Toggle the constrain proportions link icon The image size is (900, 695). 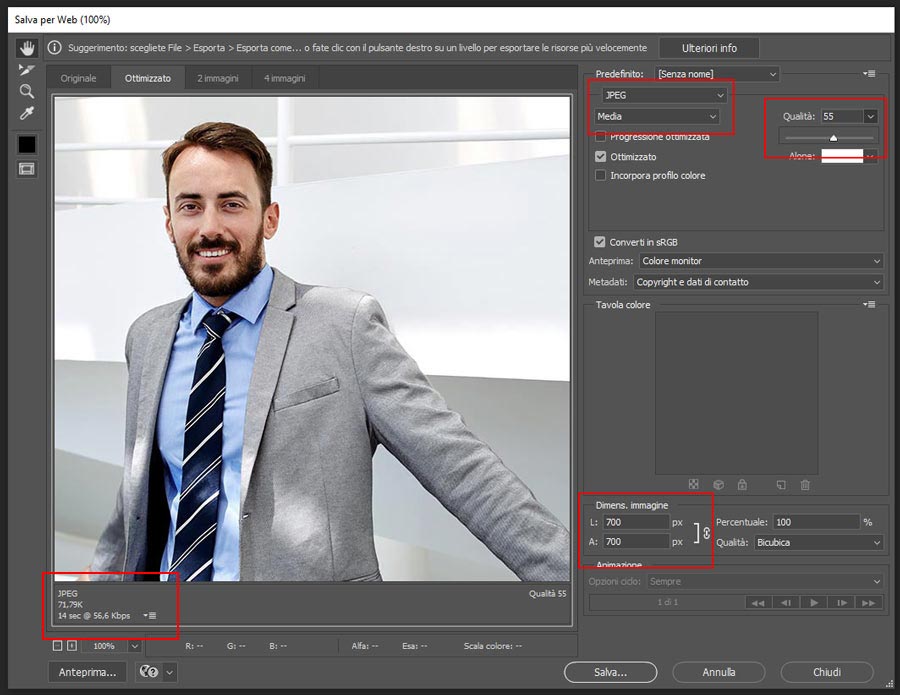[x=707, y=533]
